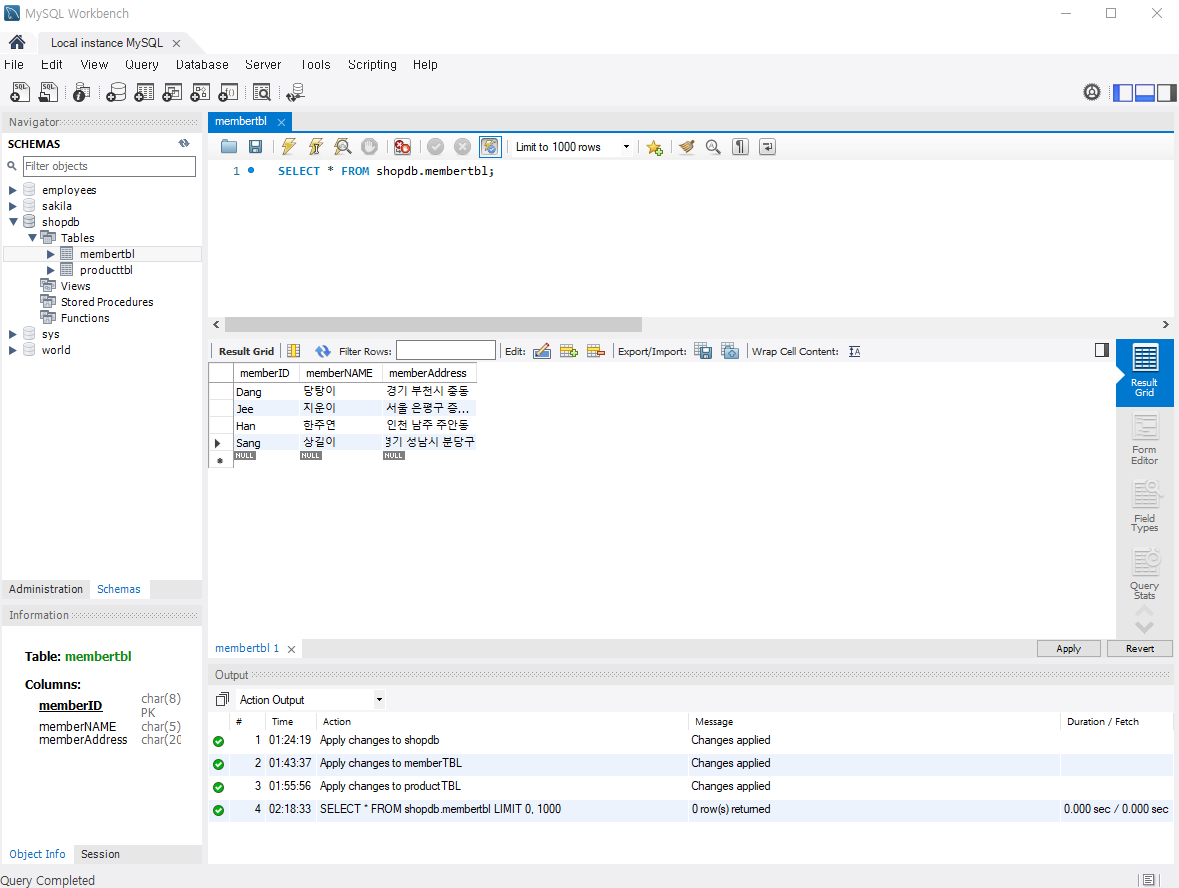This screenshot has height=888, width=1179.
Task: Toggle invisible characters display
Action: point(741,147)
